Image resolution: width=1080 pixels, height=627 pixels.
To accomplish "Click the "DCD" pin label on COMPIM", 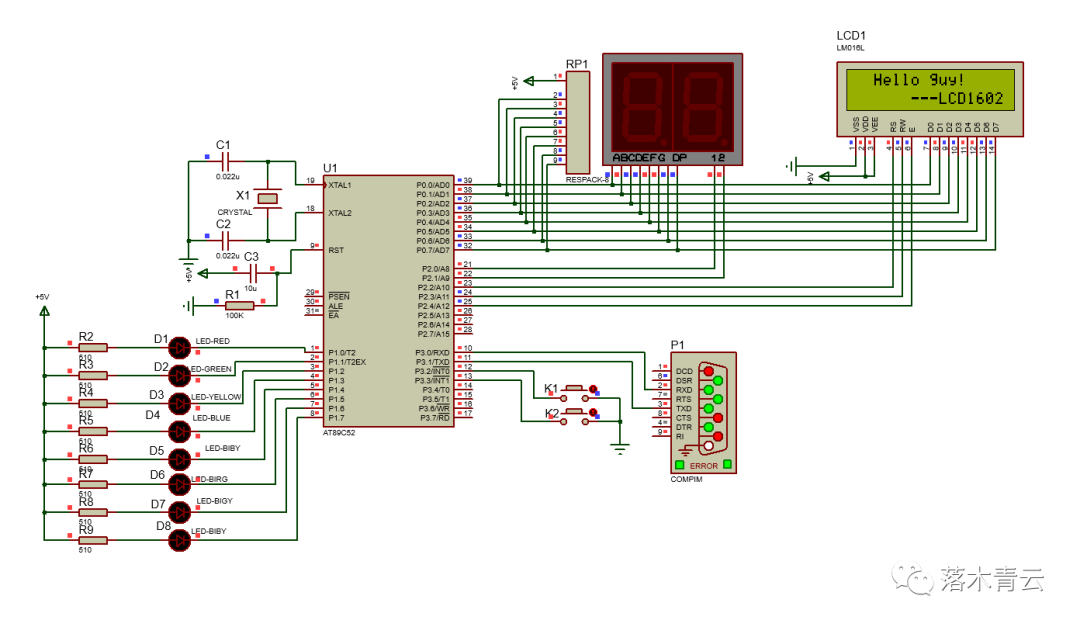I will (x=684, y=371).
